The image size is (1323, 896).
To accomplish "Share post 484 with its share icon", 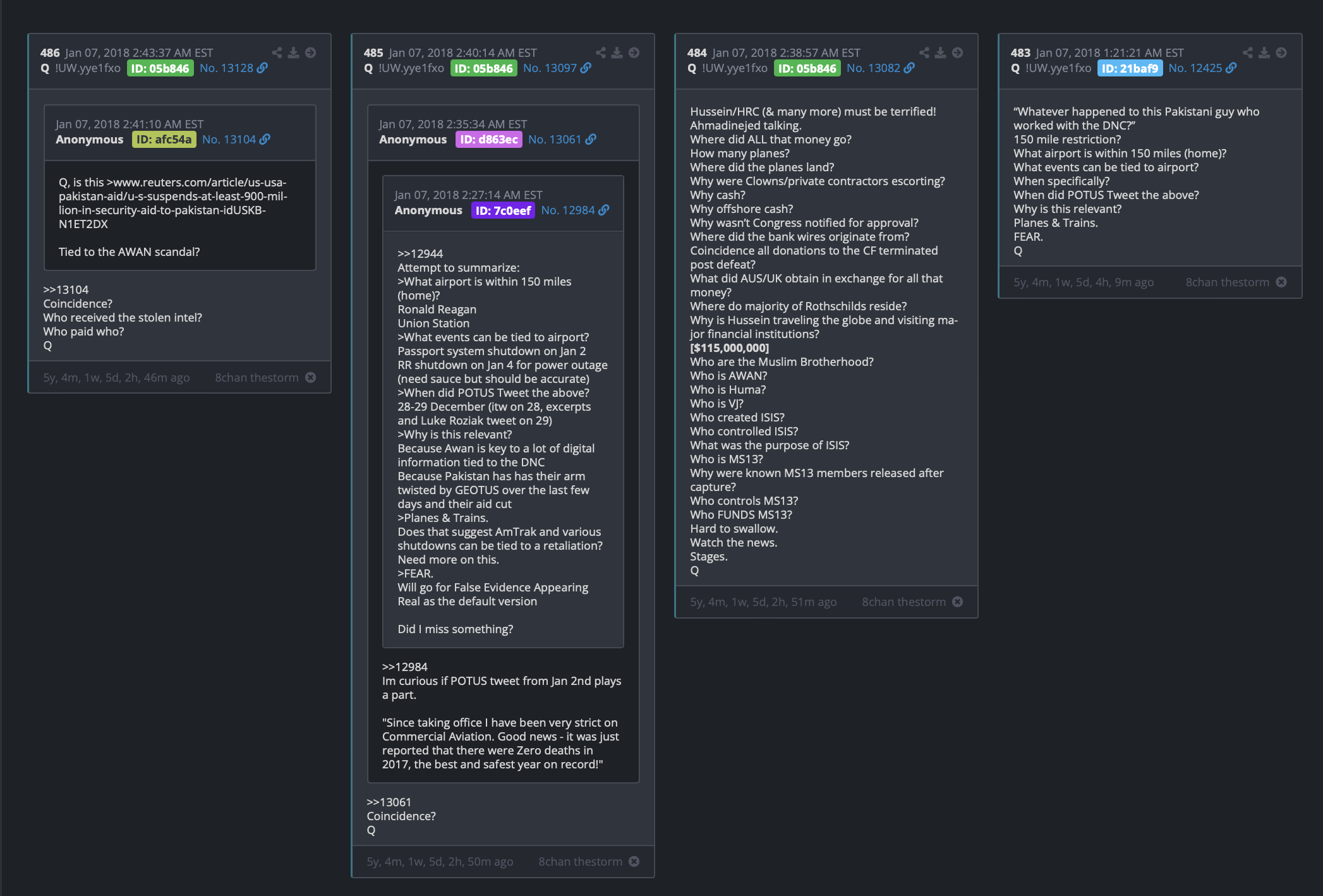I will 924,52.
